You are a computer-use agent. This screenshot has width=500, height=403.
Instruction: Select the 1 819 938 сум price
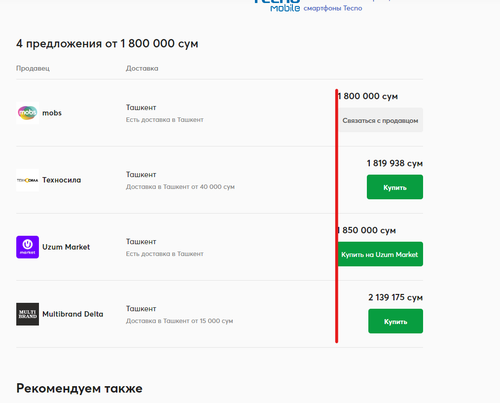pyautogui.click(x=395, y=163)
